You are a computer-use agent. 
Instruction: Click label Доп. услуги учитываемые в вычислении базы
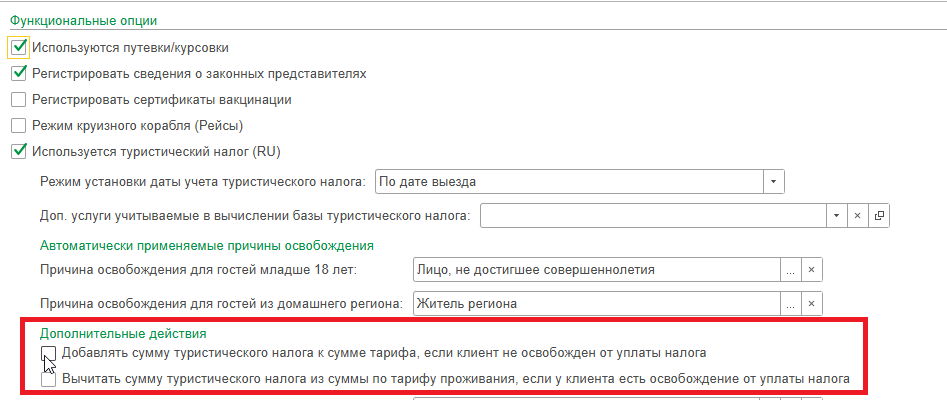[255, 216]
